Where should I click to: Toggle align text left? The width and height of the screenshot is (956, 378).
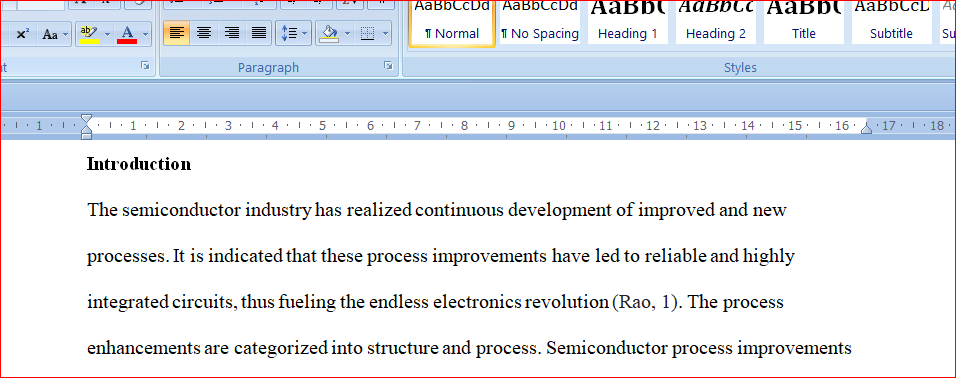(176, 34)
